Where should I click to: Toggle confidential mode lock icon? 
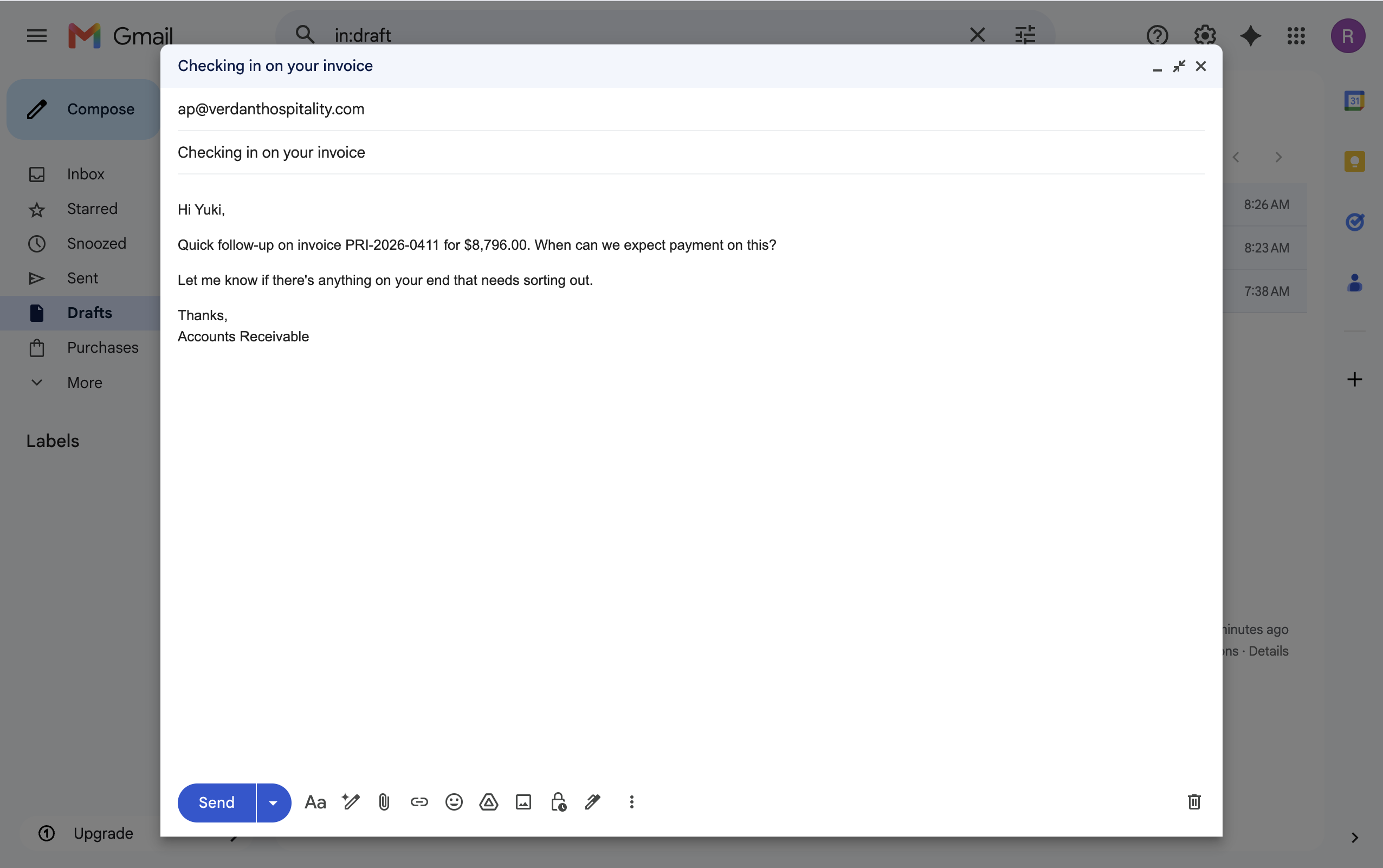click(558, 802)
